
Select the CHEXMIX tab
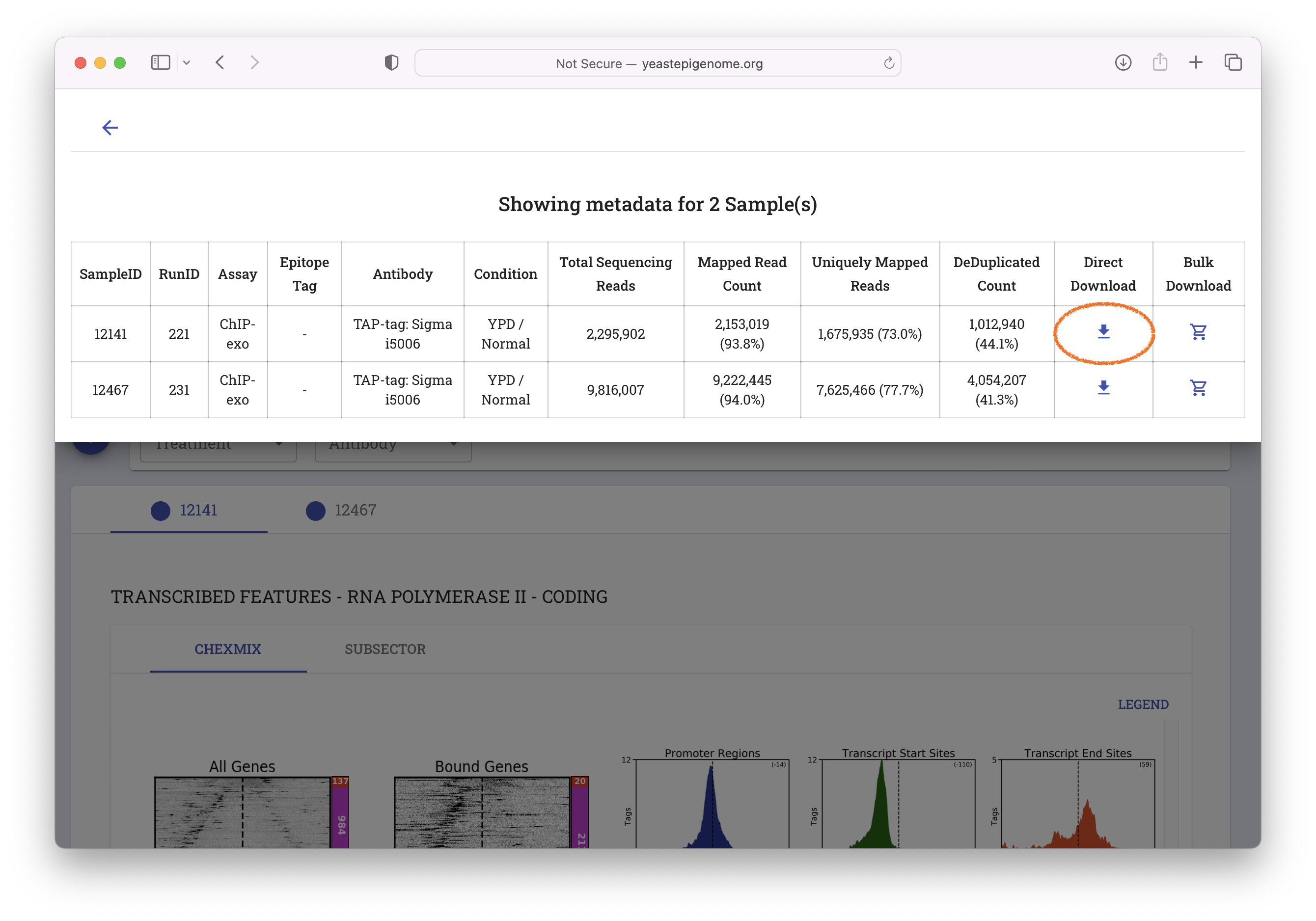click(227, 649)
